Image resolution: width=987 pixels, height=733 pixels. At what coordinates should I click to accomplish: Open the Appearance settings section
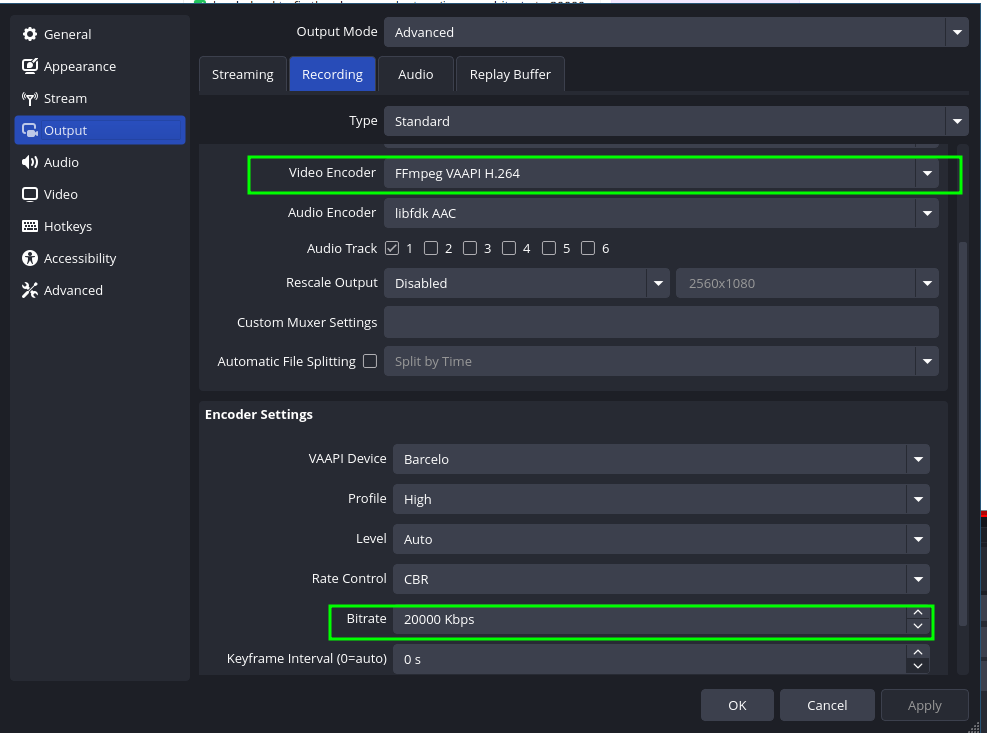[x=100, y=66]
